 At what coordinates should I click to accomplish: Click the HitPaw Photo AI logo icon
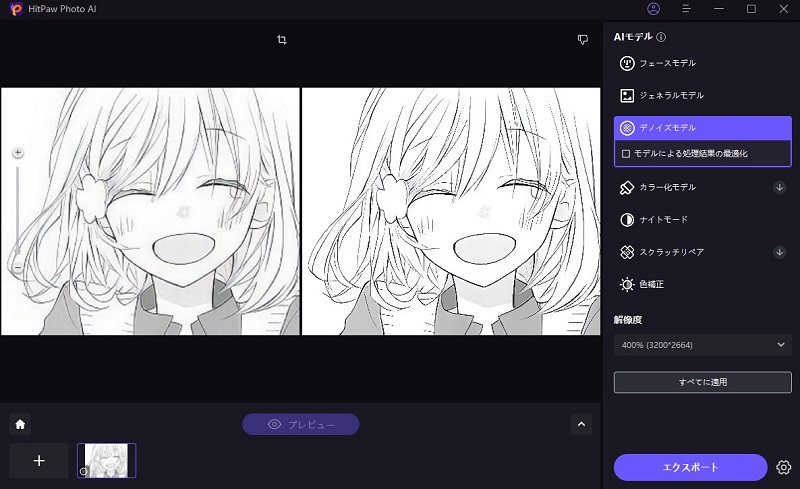(x=16, y=9)
